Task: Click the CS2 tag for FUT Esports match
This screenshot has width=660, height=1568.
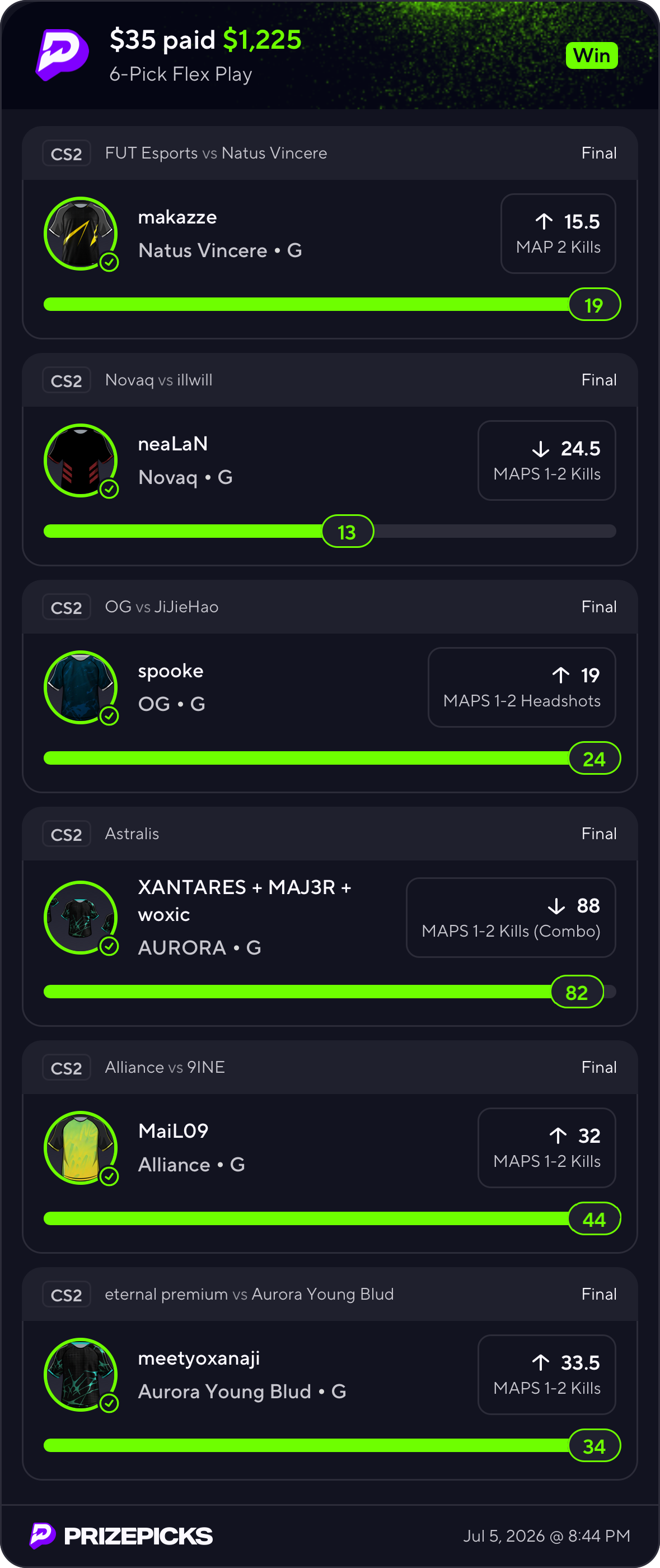Action: click(x=66, y=153)
